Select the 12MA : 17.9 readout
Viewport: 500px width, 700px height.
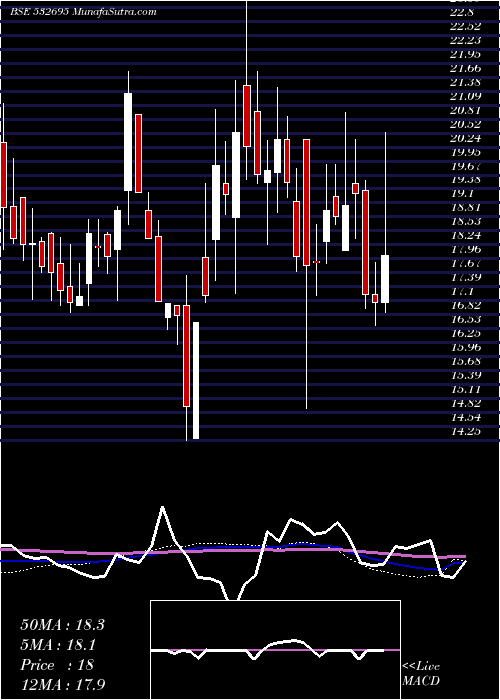[x=62, y=685]
